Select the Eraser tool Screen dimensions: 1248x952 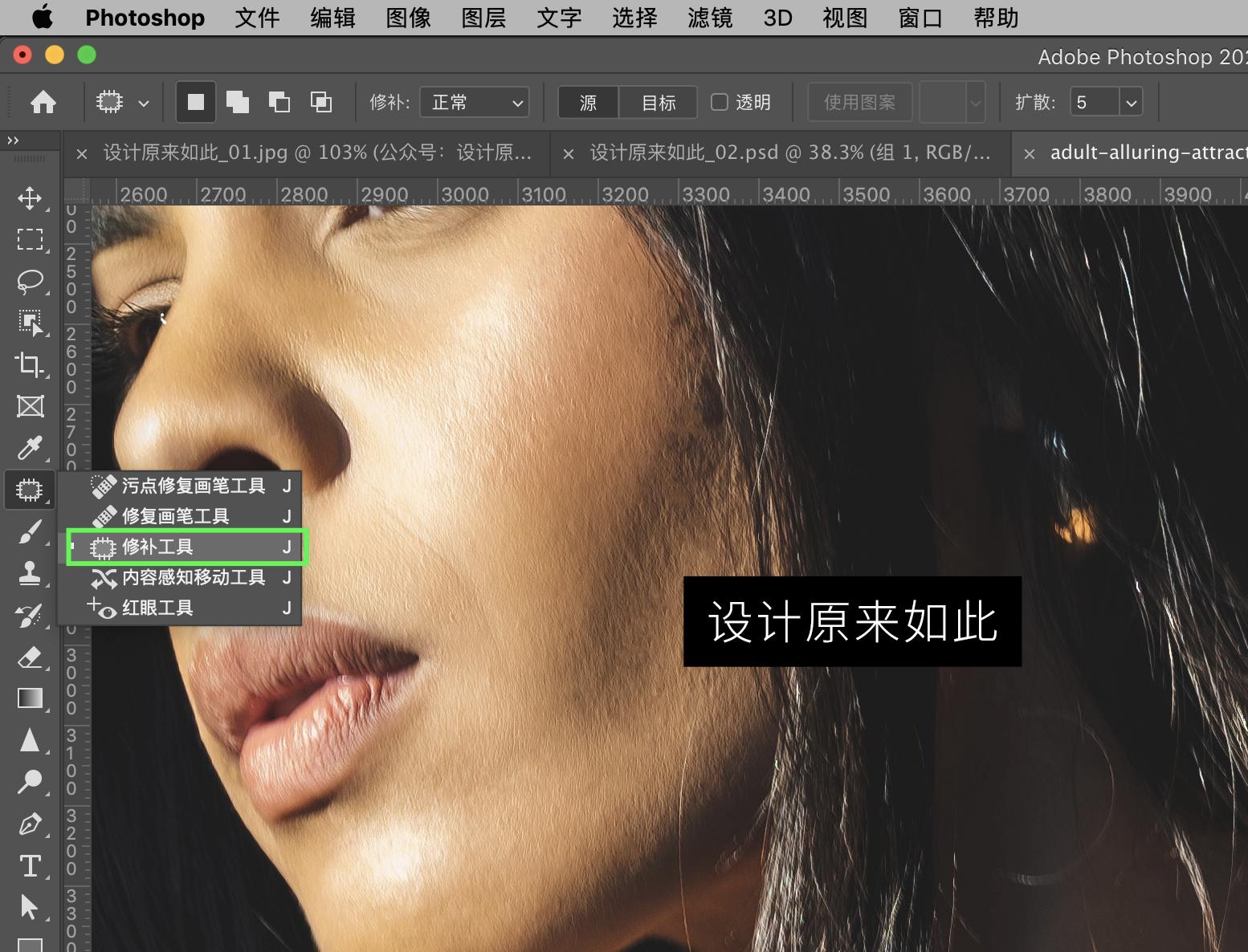click(x=30, y=657)
